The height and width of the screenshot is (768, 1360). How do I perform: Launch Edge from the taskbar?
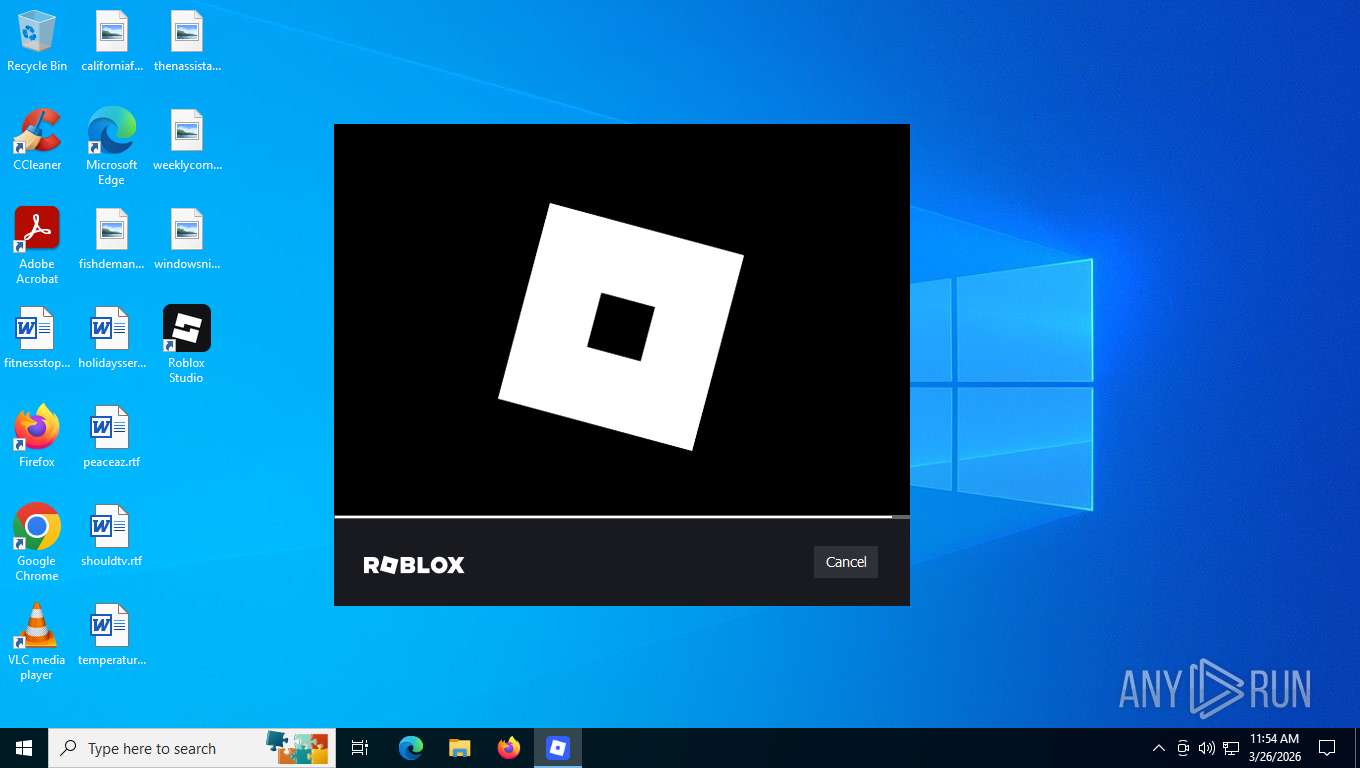pyautogui.click(x=411, y=748)
